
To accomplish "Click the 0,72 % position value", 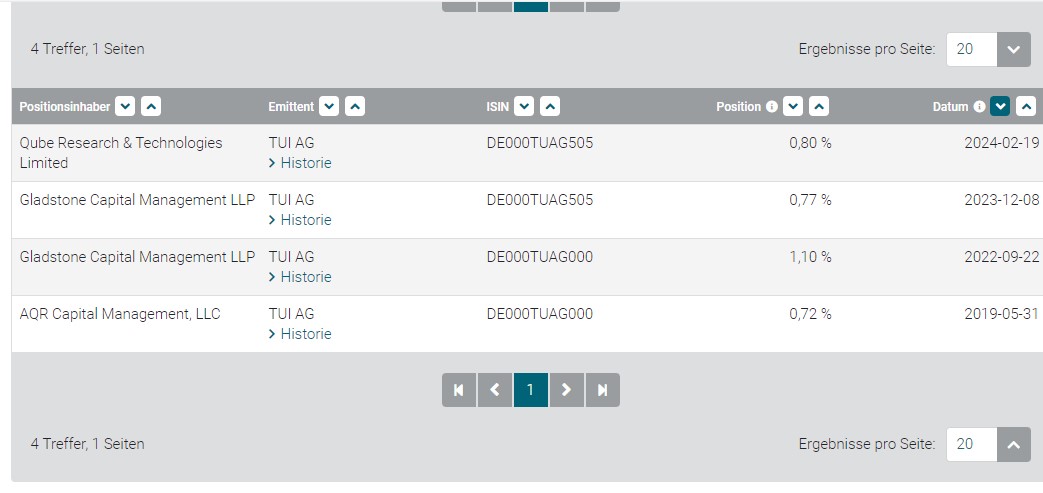I will [810, 314].
